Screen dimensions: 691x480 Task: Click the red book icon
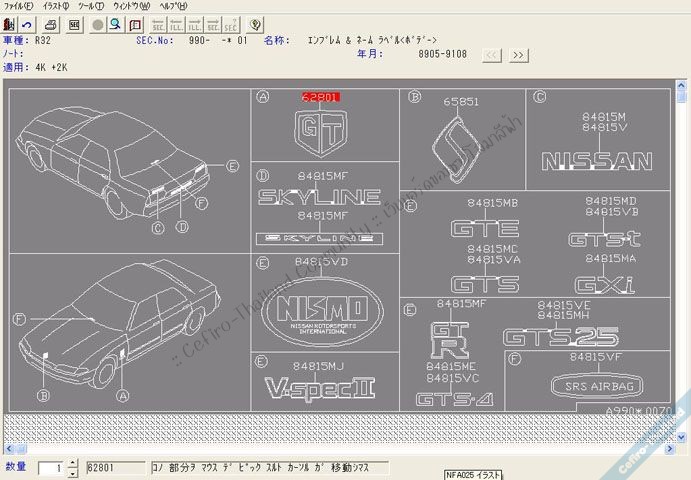tap(133, 24)
